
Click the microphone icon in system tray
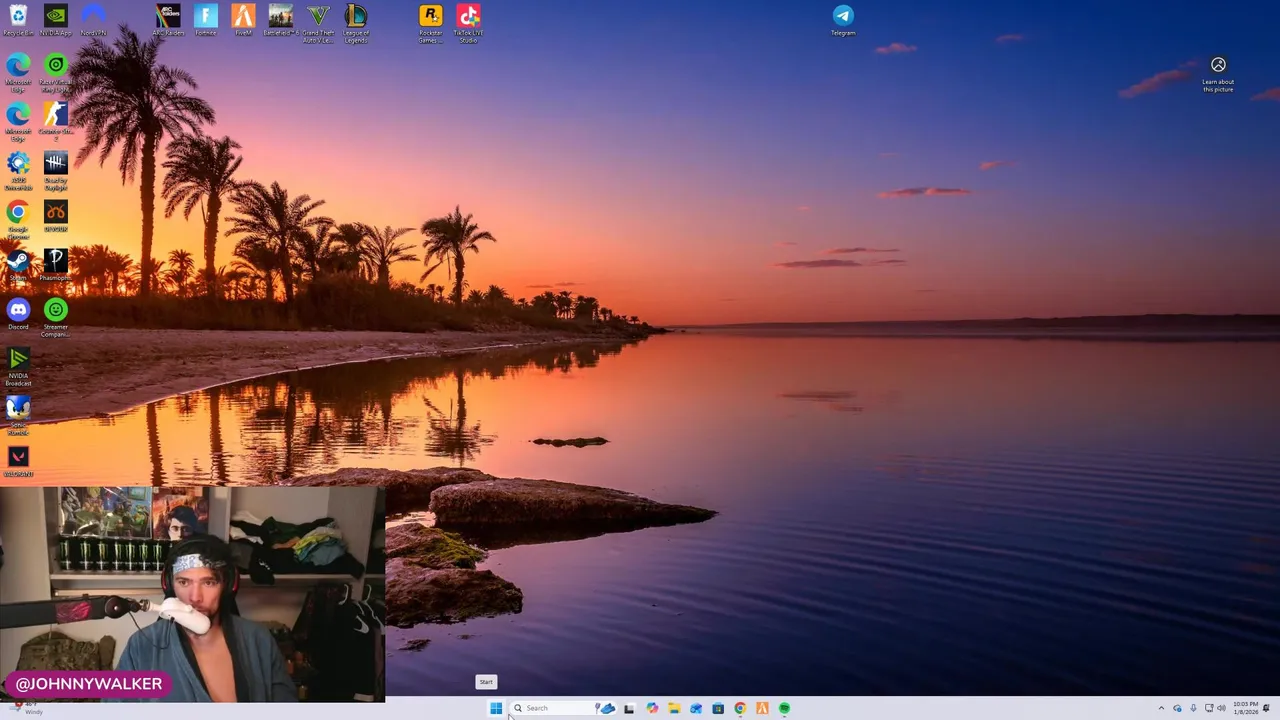tap(1193, 708)
